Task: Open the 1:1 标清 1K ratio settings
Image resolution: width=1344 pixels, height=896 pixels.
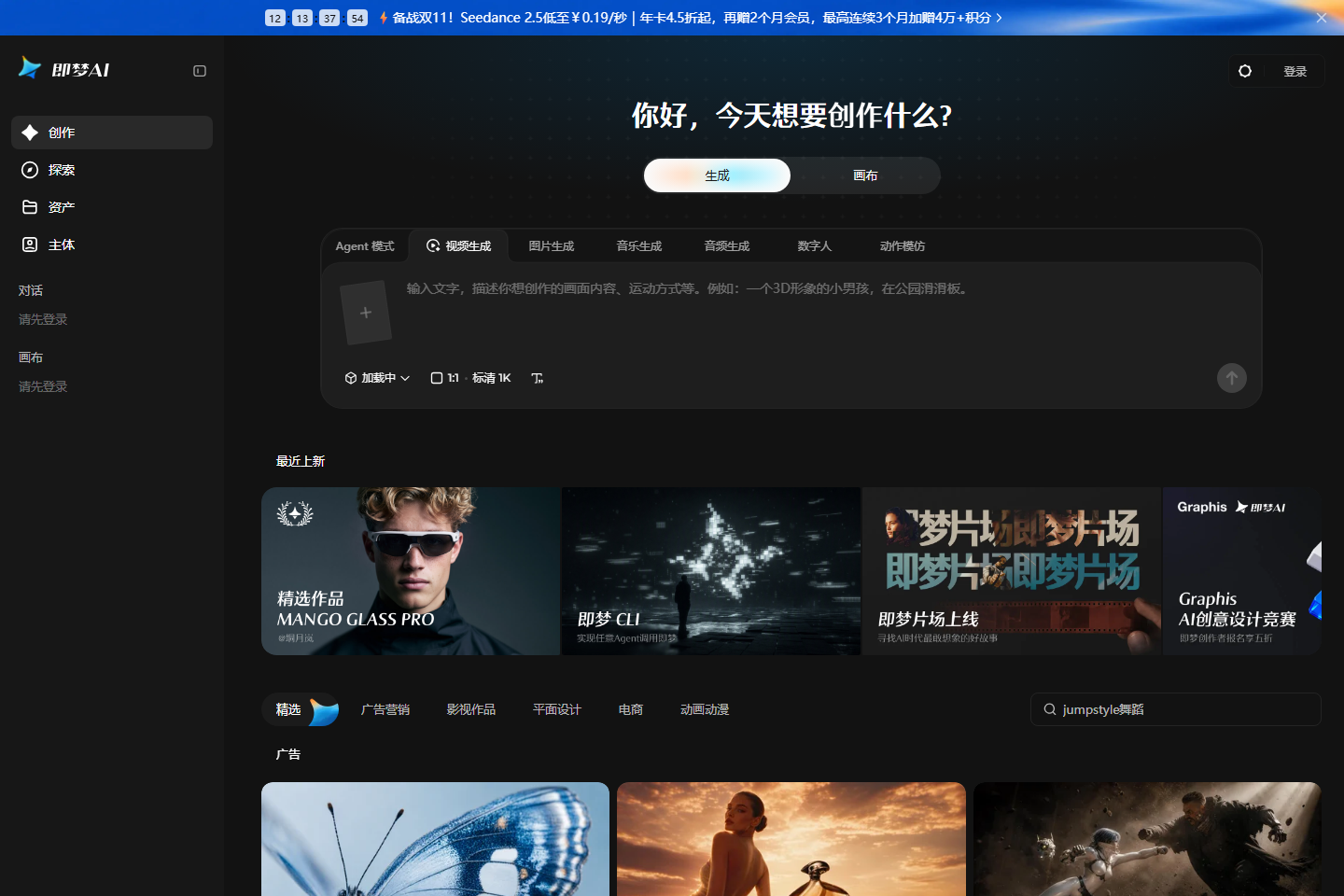Action: pyautogui.click(x=471, y=378)
